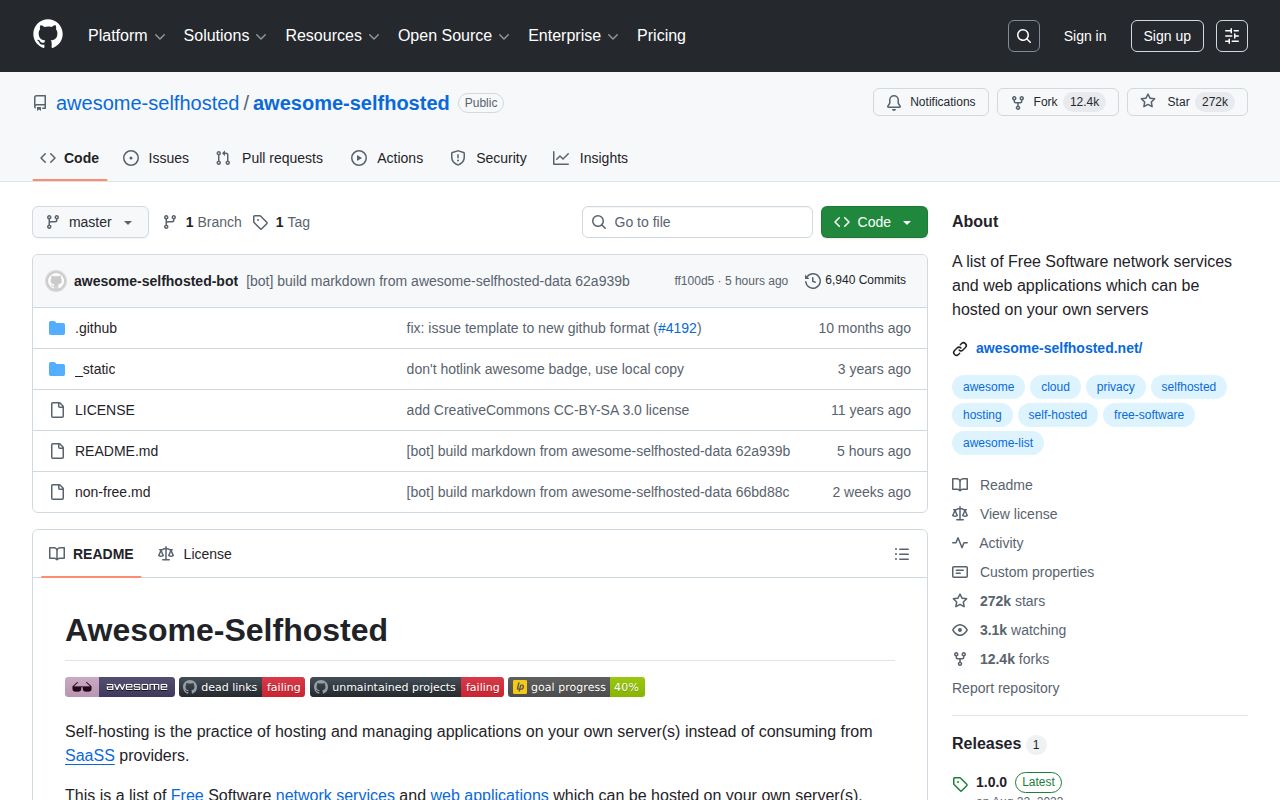
Task: Toggle the README outline list view
Action: point(901,553)
